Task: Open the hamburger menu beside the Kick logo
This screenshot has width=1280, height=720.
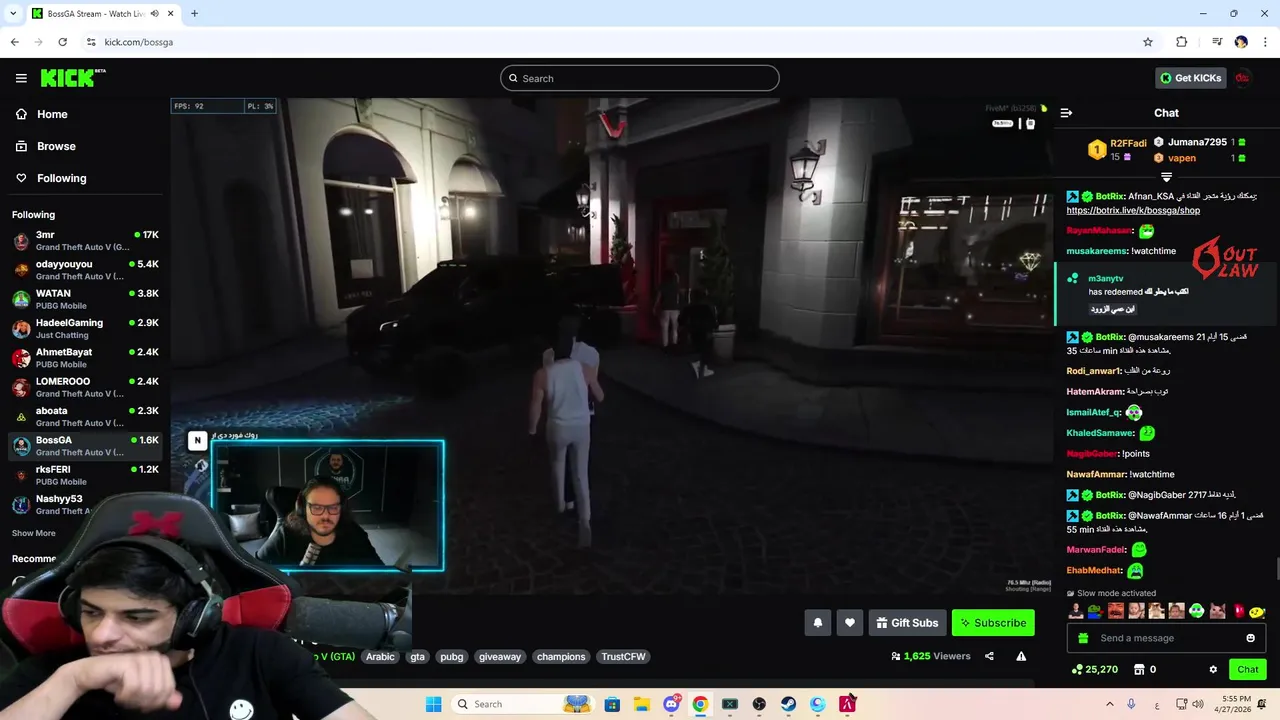Action: [x=21, y=78]
